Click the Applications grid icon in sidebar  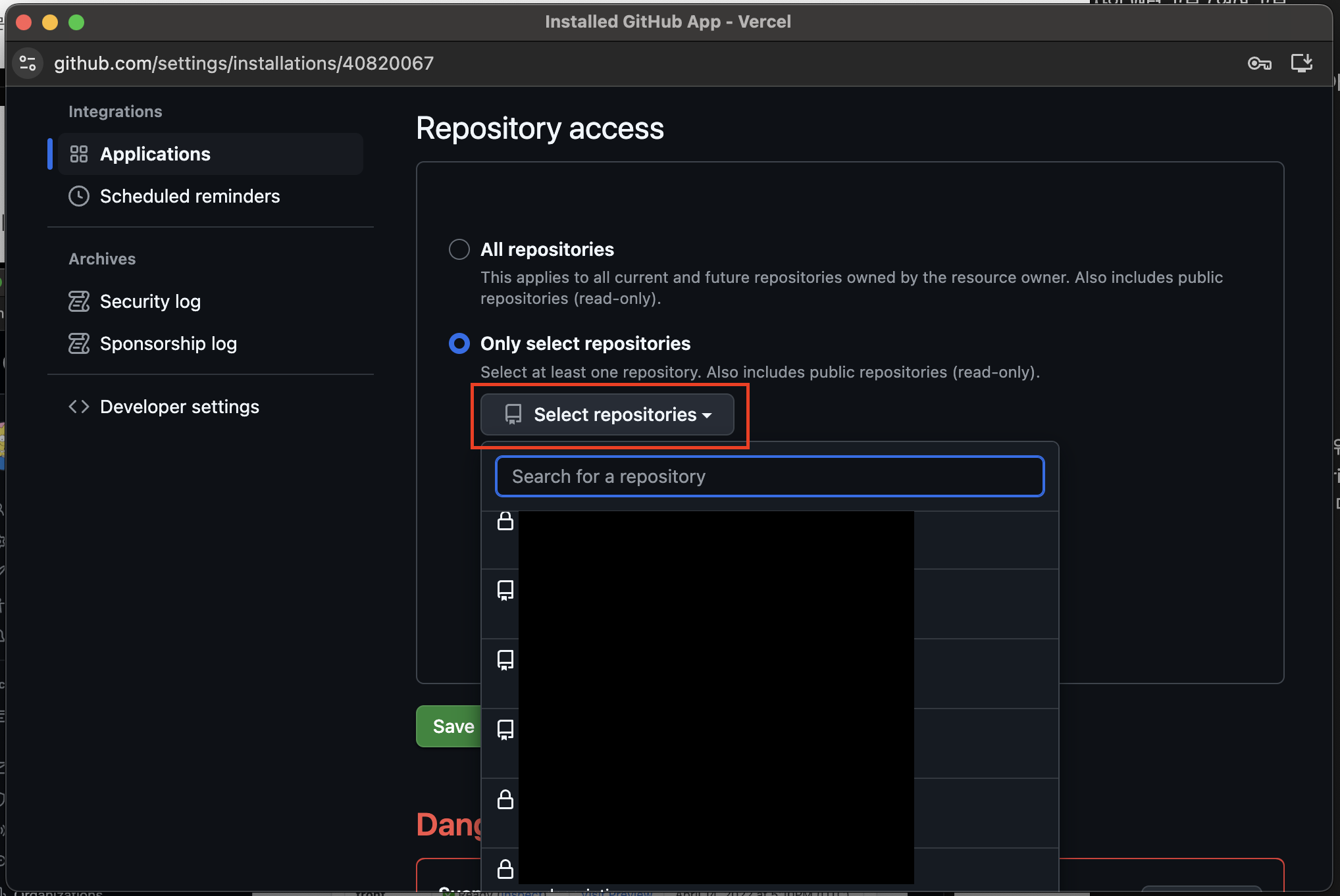[79, 154]
